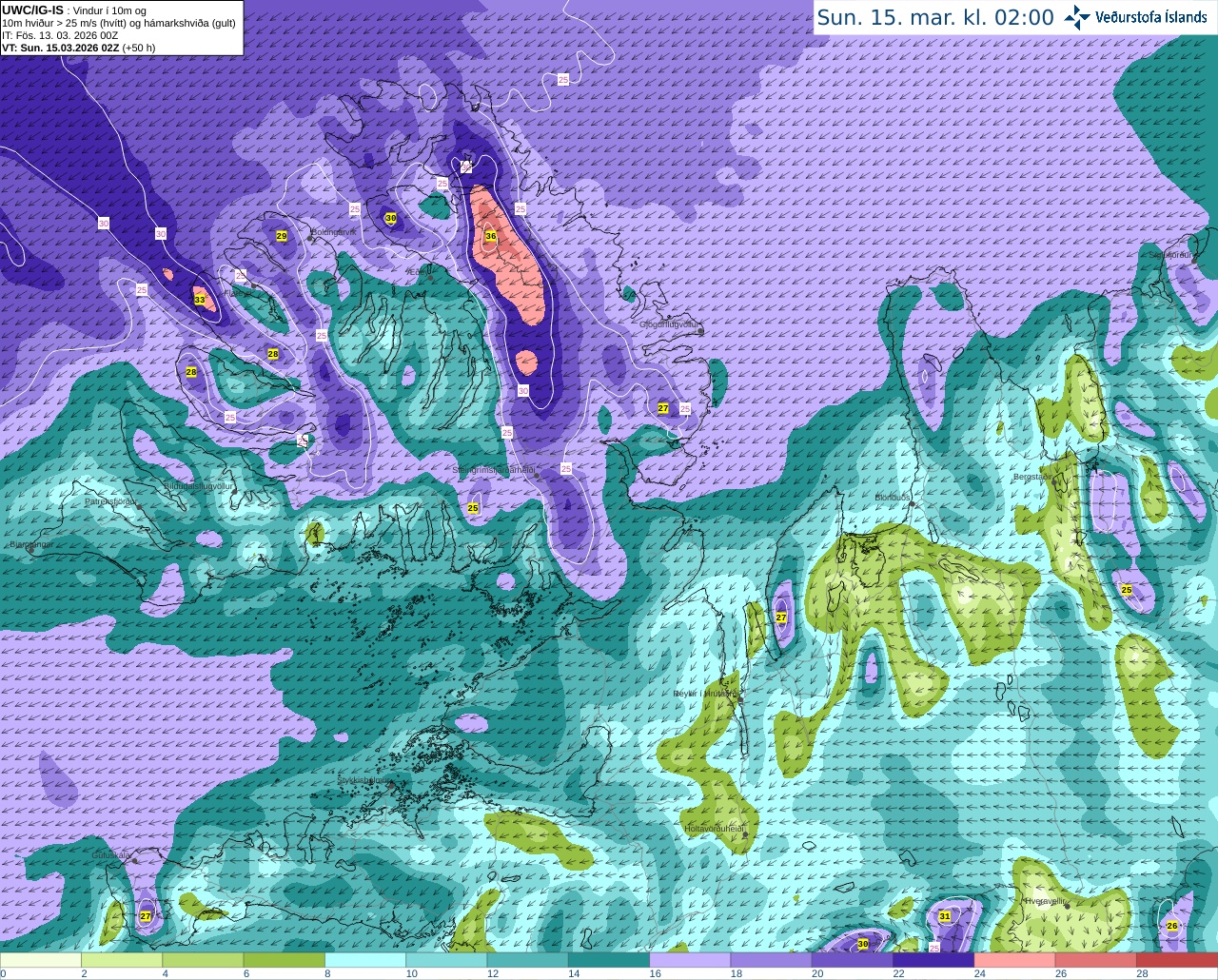Viewport: 1218px width, 980px height.
Task: Pick the pink 24–26 legend swatch
Action: (x=1015, y=960)
